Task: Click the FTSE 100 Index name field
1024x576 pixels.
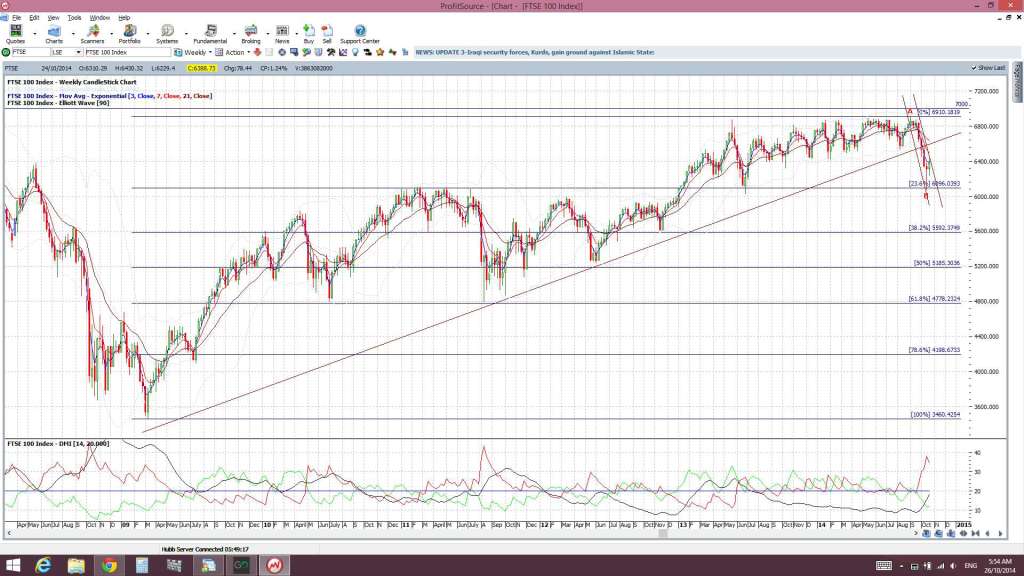Action: coord(127,52)
